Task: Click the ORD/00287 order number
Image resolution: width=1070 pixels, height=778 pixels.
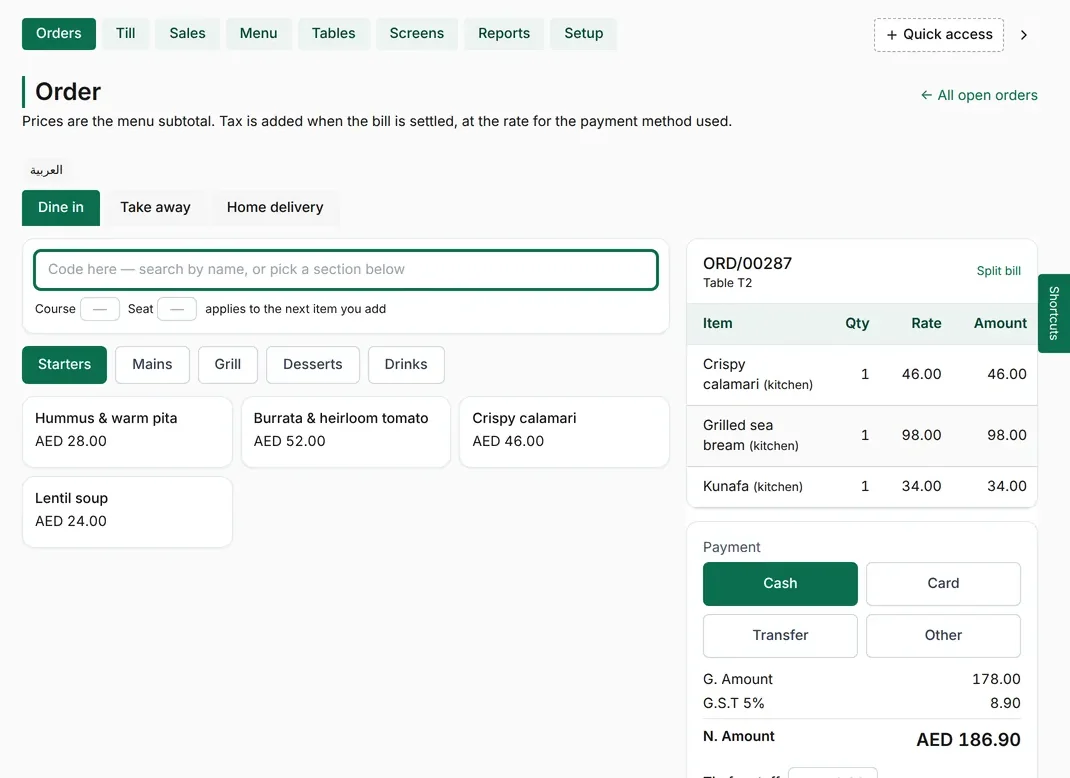Action: click(747, 263)
